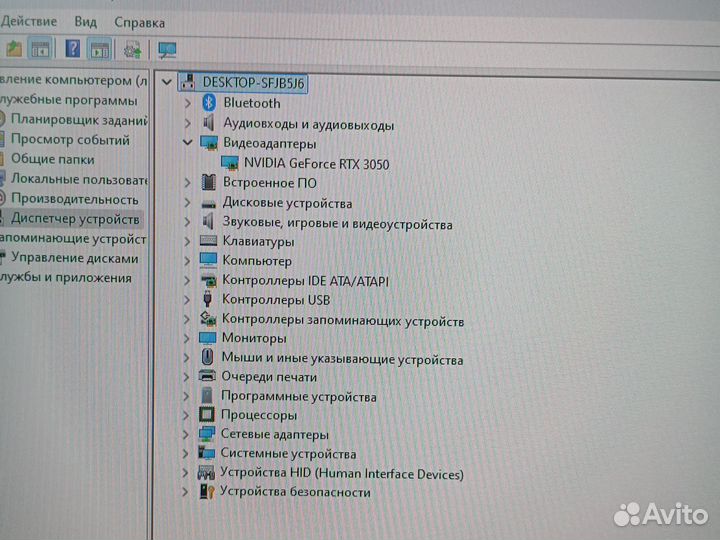Collapse the DESKTOP-SFJB5J6 root node
The width and height of the screenshot is (720, 540).
click(166, 82)
